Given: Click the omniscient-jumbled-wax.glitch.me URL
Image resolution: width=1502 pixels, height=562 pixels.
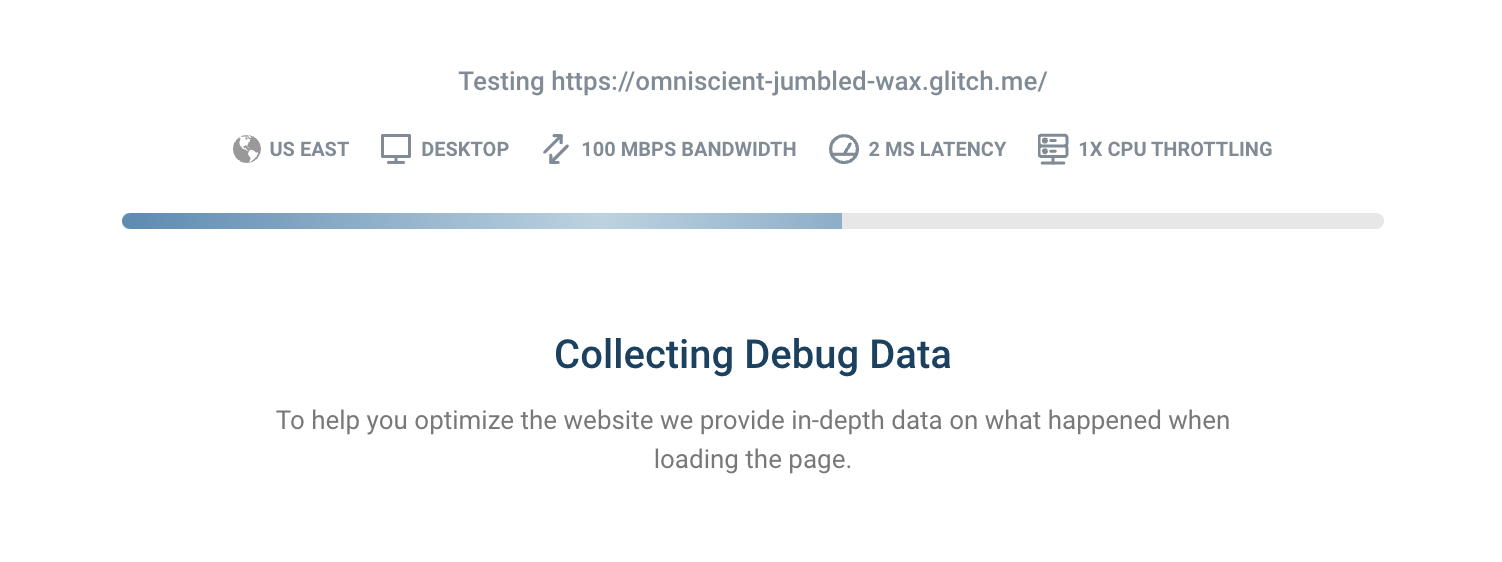Looking at the screenshot, I should click(x=799, y=82).
